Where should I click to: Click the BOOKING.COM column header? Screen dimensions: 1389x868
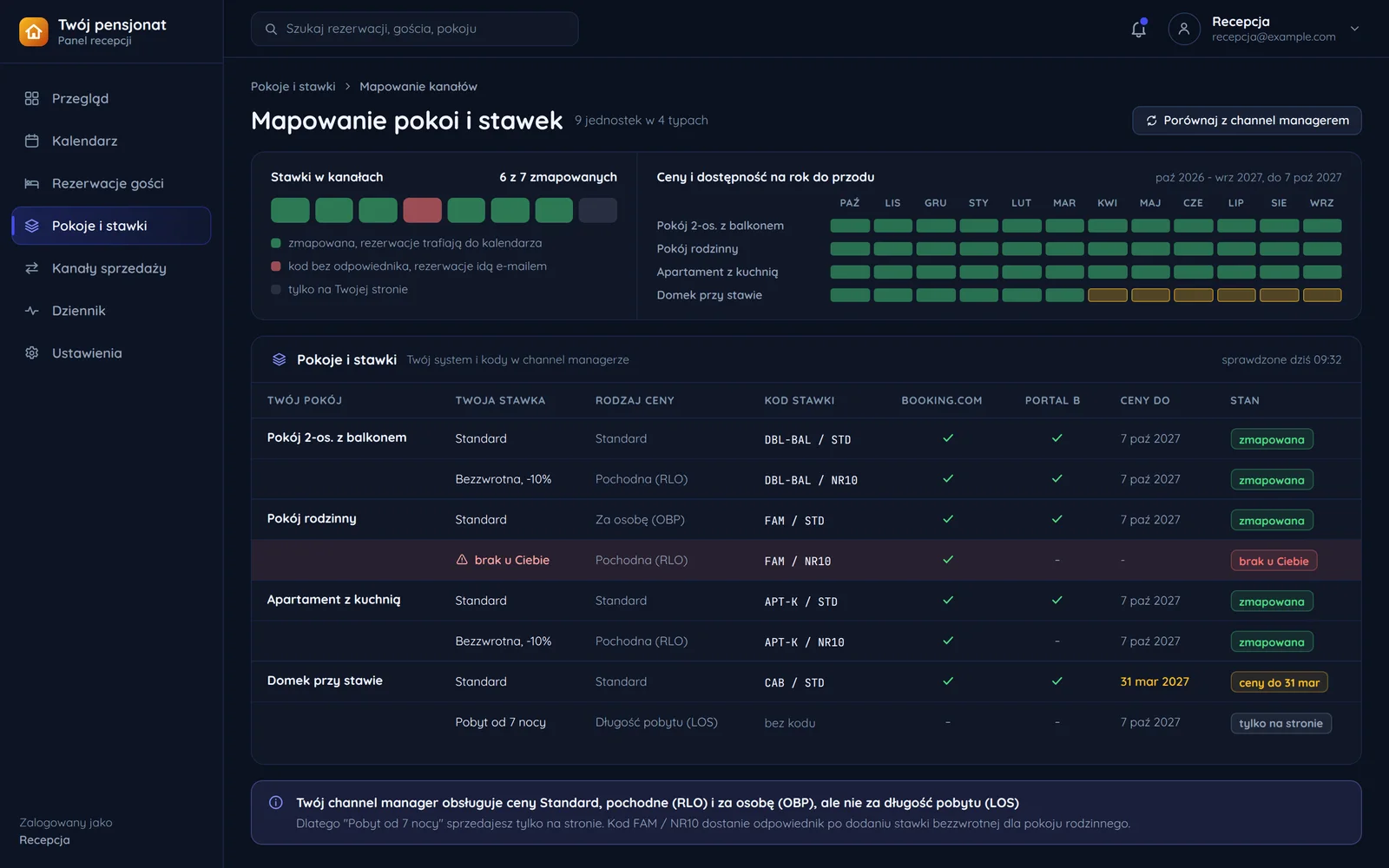(941, 400)
